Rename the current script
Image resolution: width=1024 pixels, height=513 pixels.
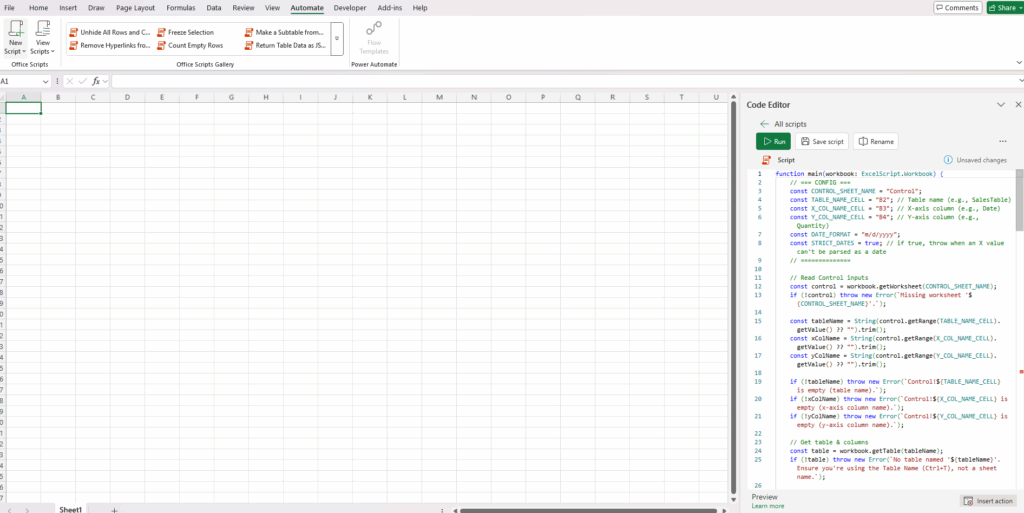(875, 142)
